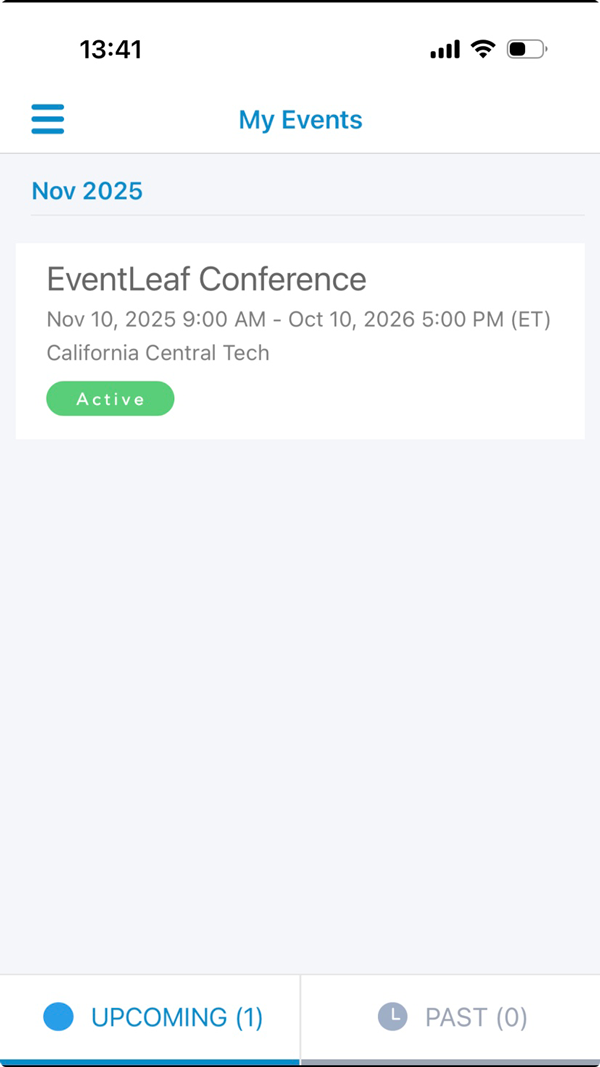Tap the gray circular badge on PAST tab
600x1067 pixels.
coord(392,1016)
